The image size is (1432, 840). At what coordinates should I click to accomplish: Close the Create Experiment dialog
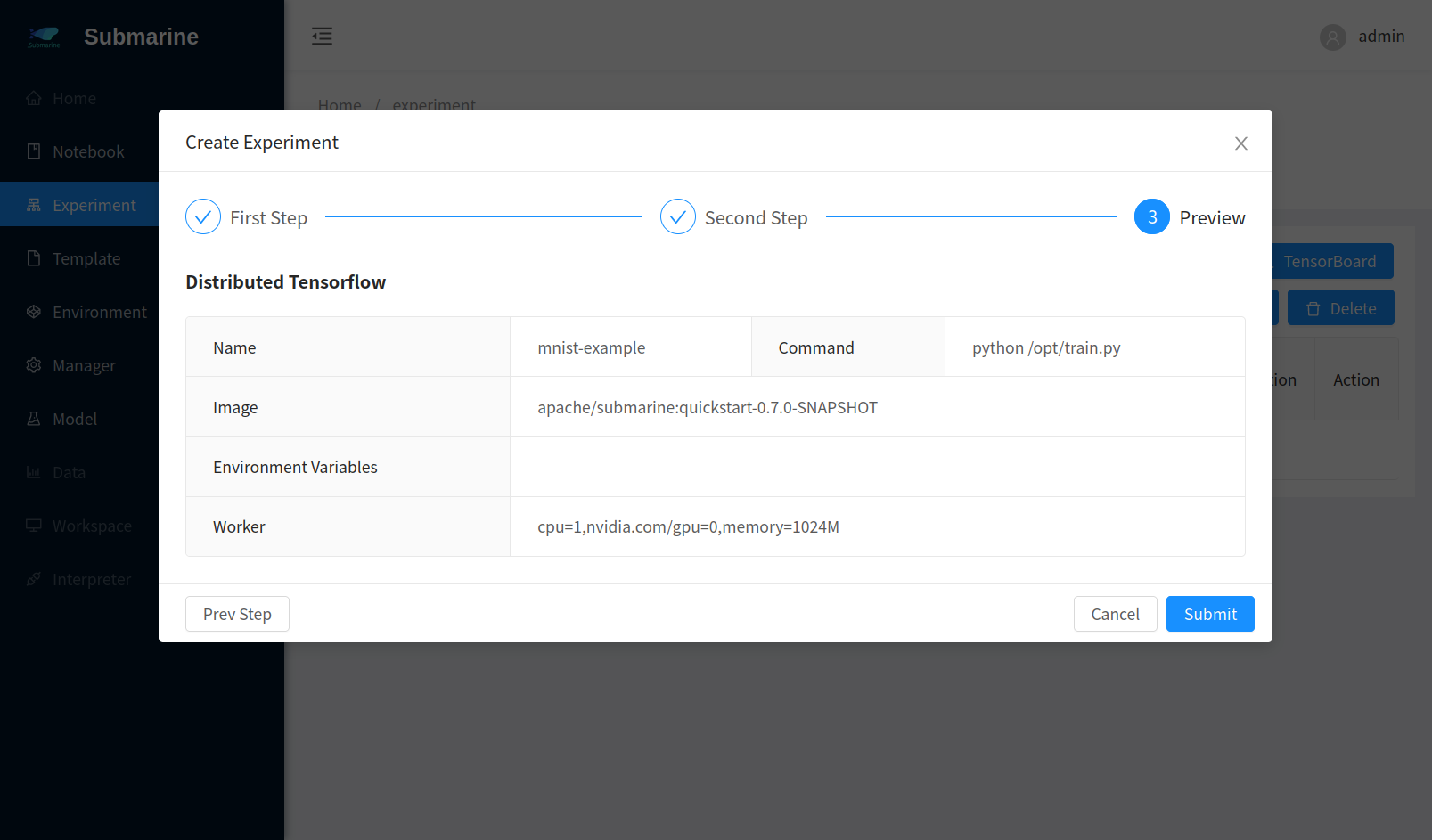coord(1240,143)
